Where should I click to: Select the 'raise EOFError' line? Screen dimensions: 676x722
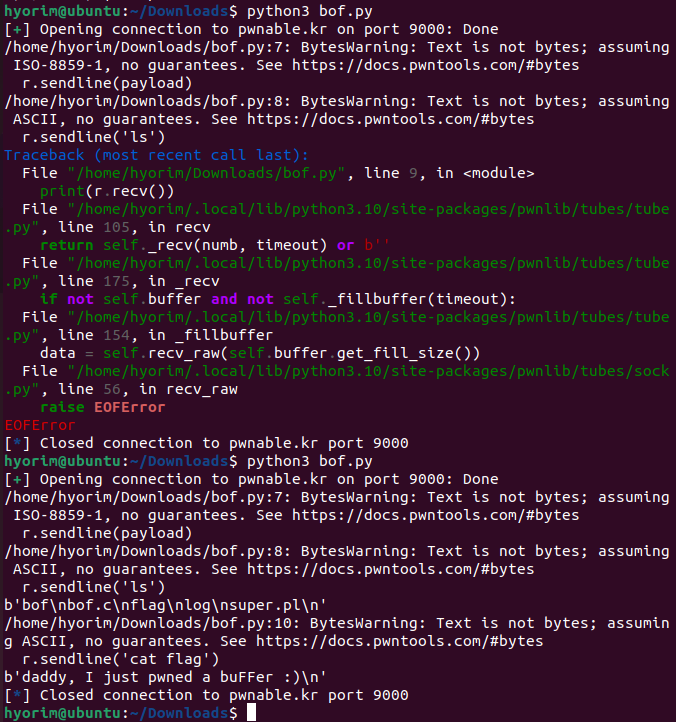point(102,407)
